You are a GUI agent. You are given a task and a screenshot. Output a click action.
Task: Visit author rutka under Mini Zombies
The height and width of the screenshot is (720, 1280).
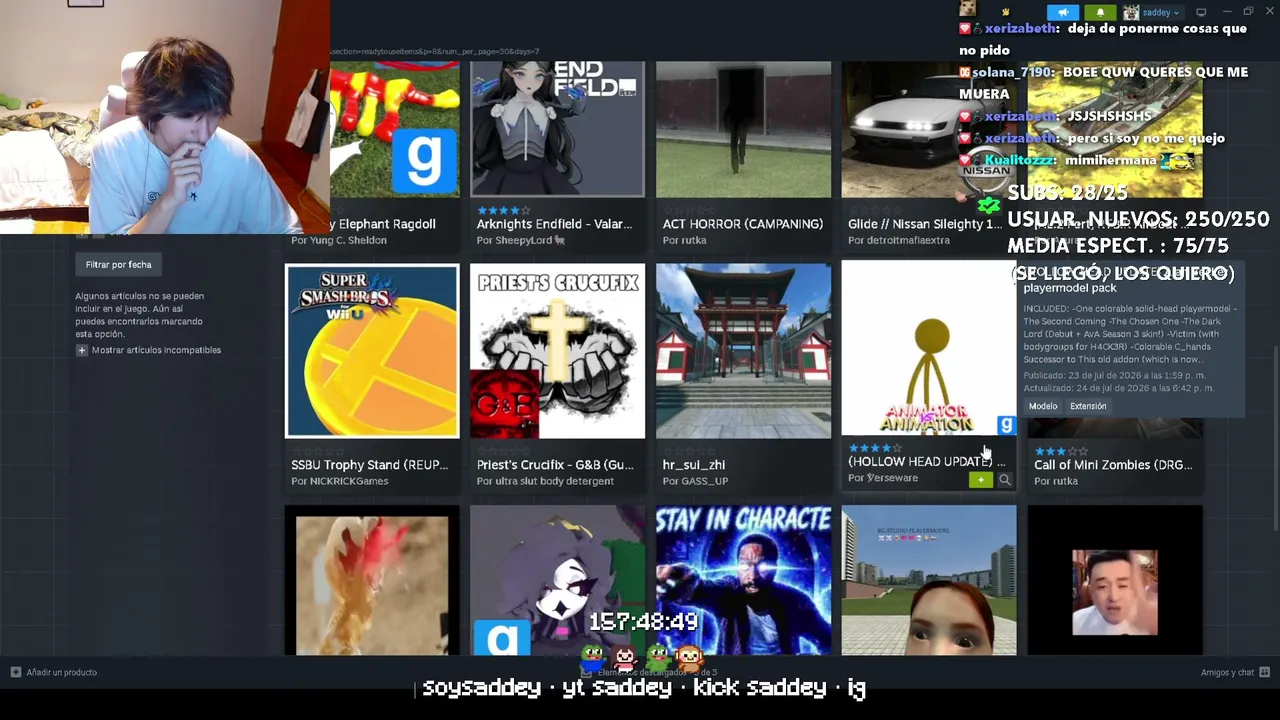coord(1056,481)
